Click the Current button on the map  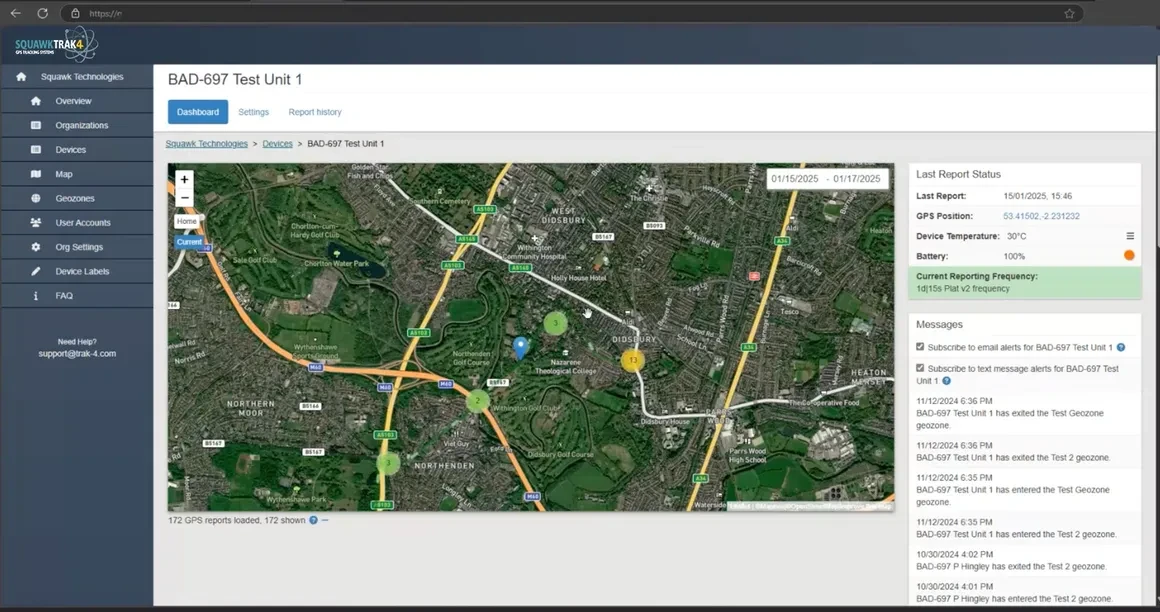tap(189, 241)
